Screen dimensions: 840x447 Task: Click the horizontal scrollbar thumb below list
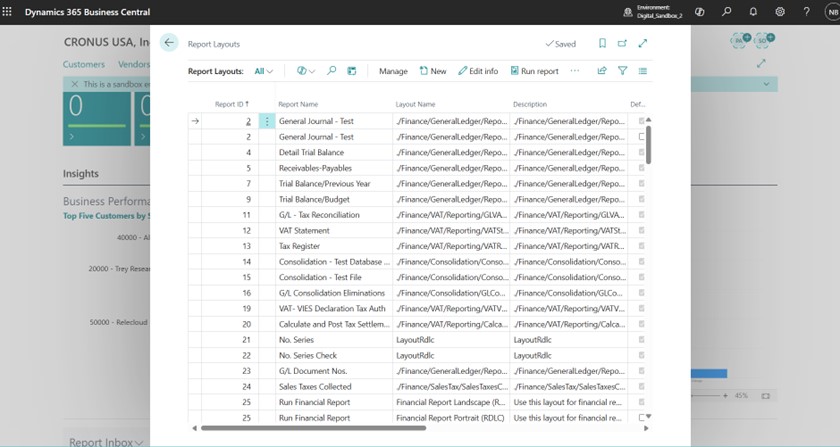point(313,428)
